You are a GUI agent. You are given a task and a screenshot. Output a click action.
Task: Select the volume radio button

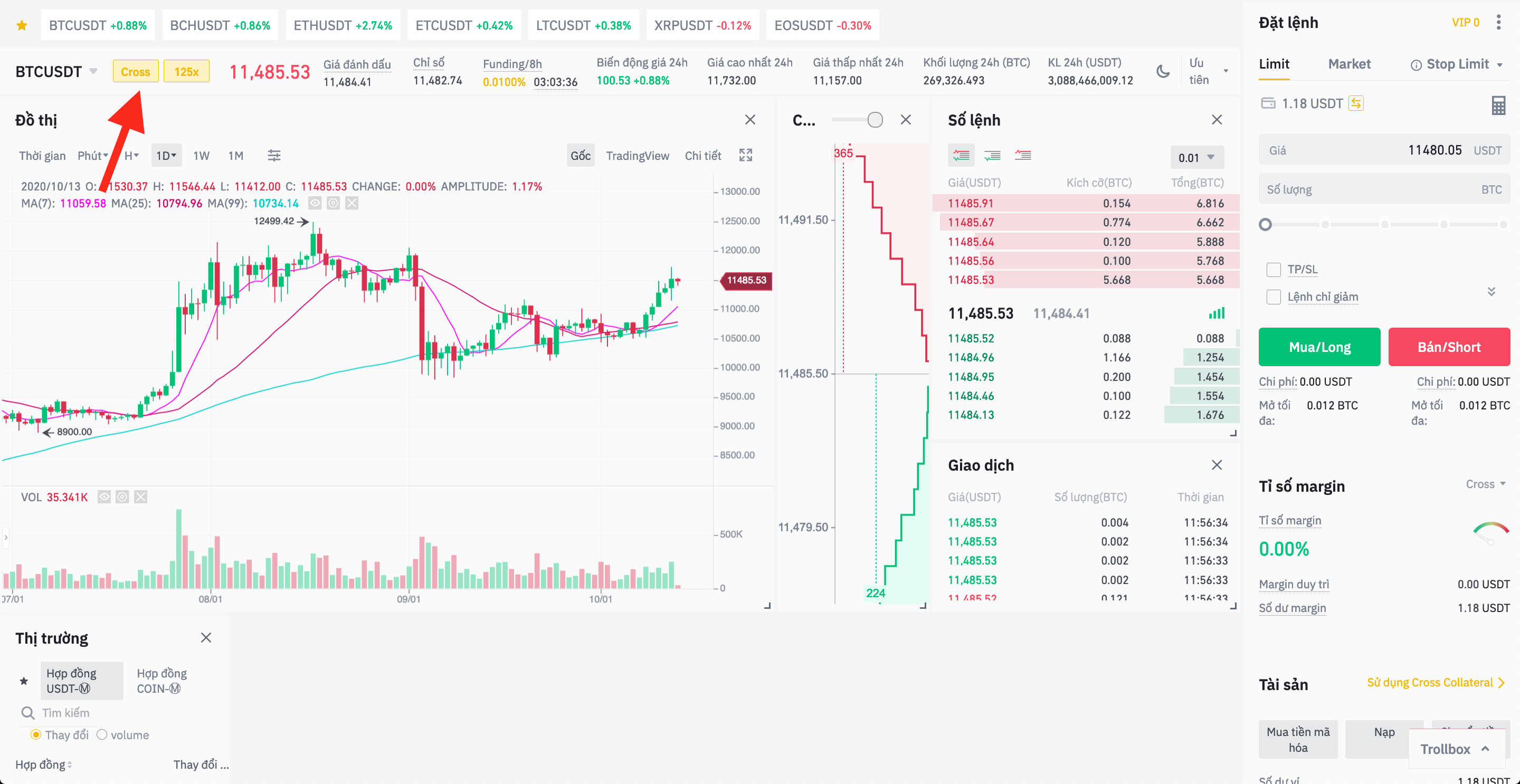pos(102,735)
